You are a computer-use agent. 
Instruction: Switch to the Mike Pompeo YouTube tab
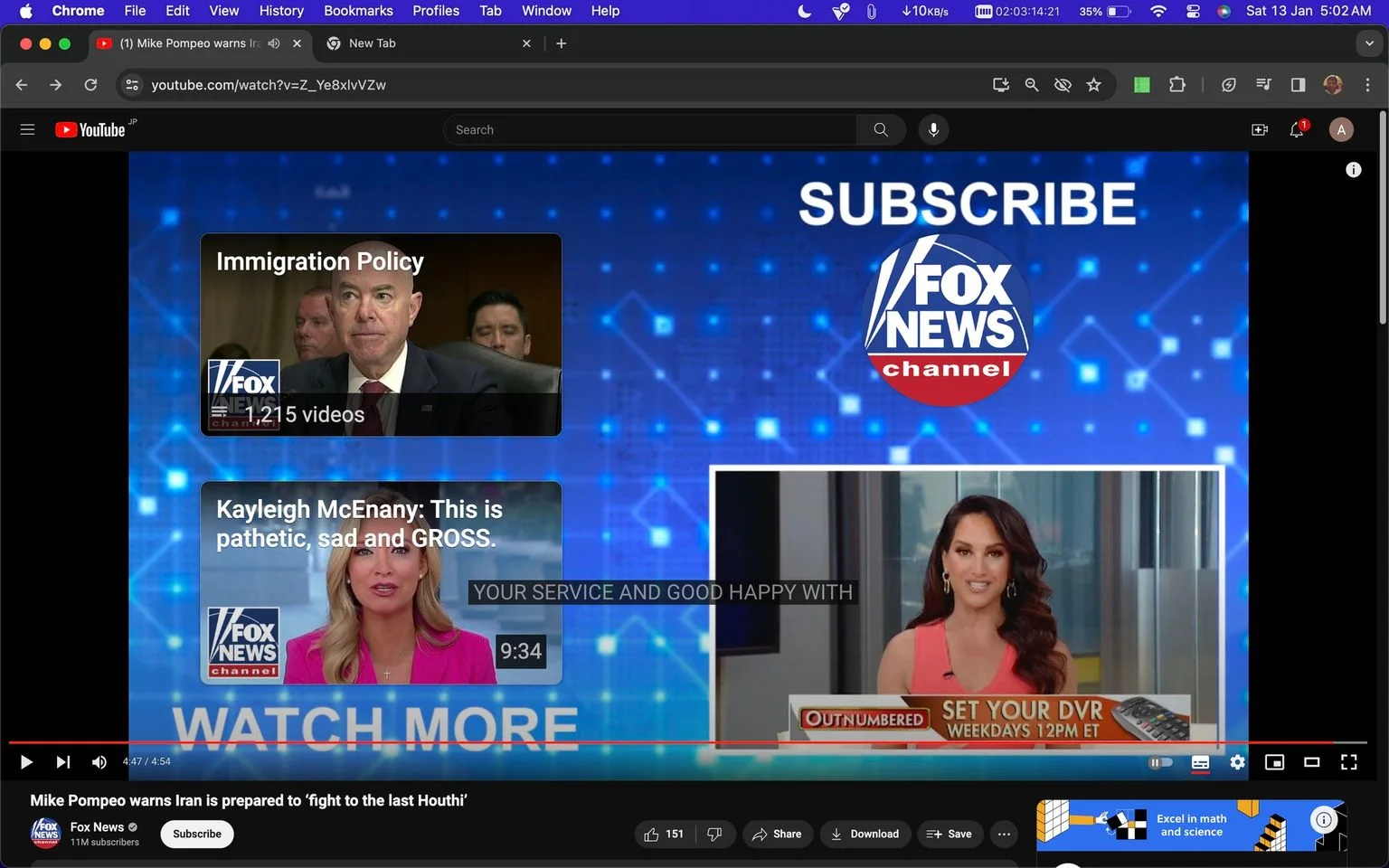point(190,43)
